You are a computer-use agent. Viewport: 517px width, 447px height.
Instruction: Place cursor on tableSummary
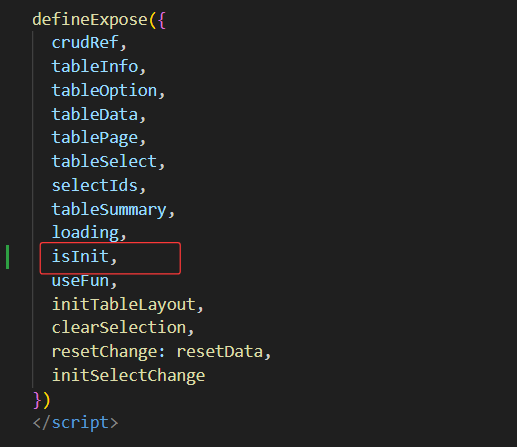109,210
